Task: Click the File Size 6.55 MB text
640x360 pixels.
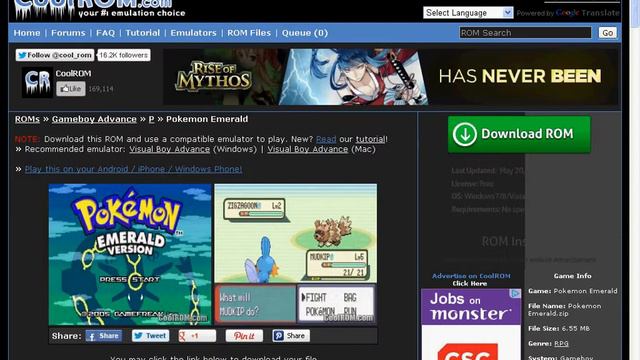Action: click(559, 329)
